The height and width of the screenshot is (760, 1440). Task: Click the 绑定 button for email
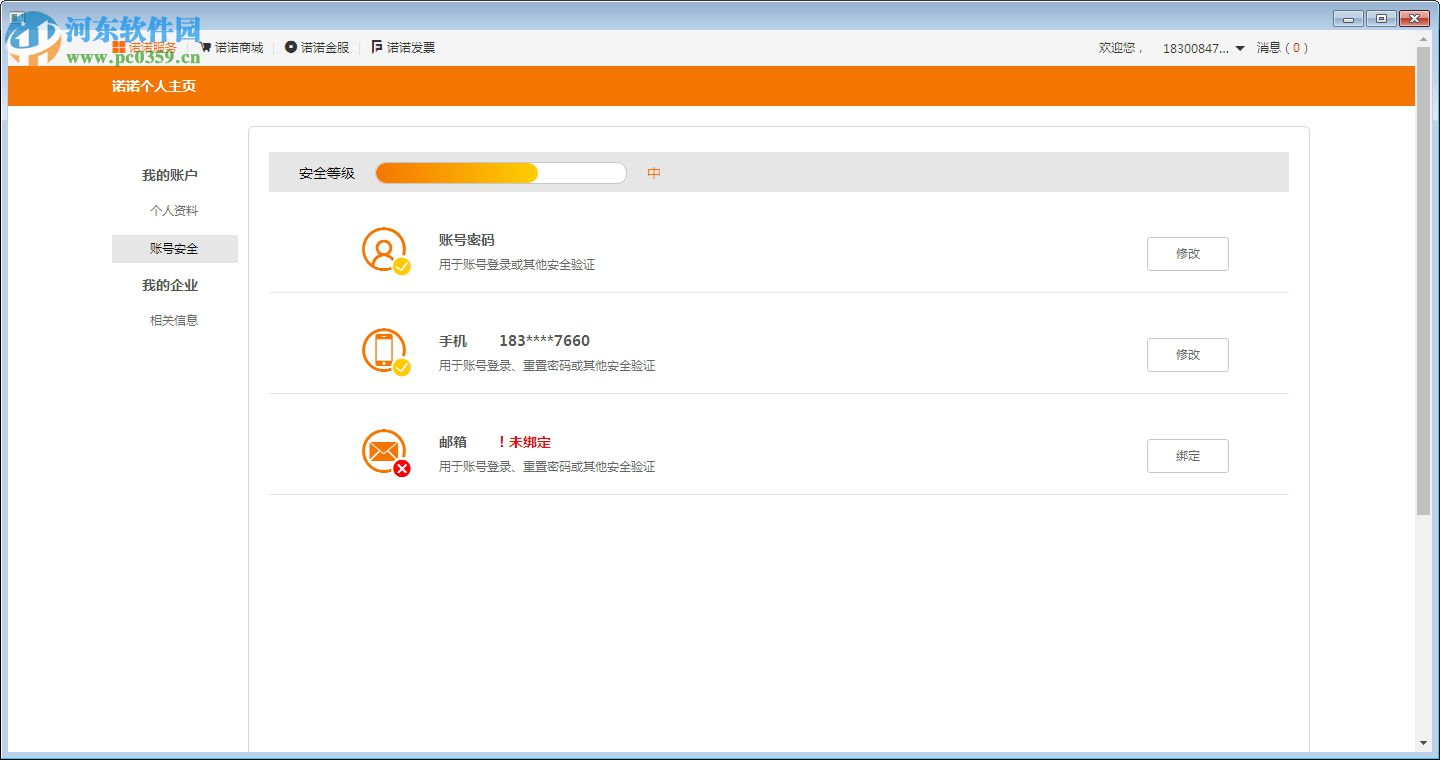tap(1187, 456)
